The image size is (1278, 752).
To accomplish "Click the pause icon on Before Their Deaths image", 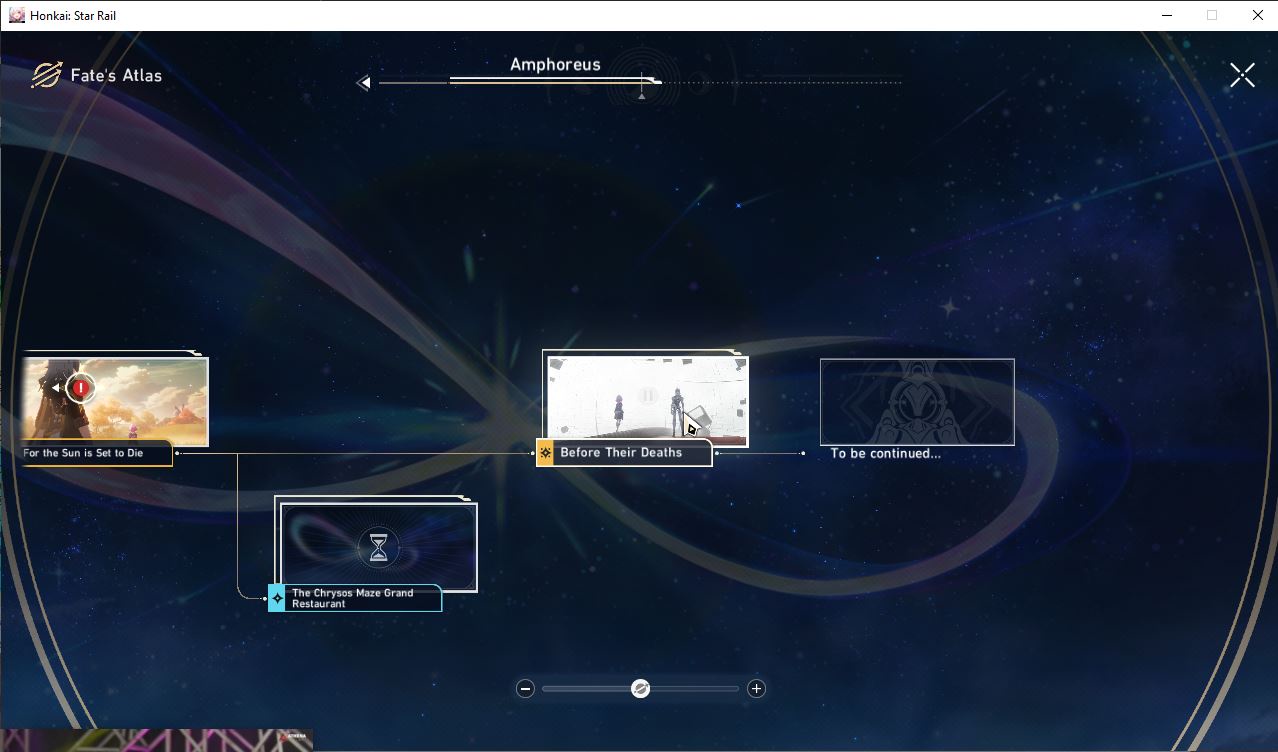I will click(x=647, y=396).
